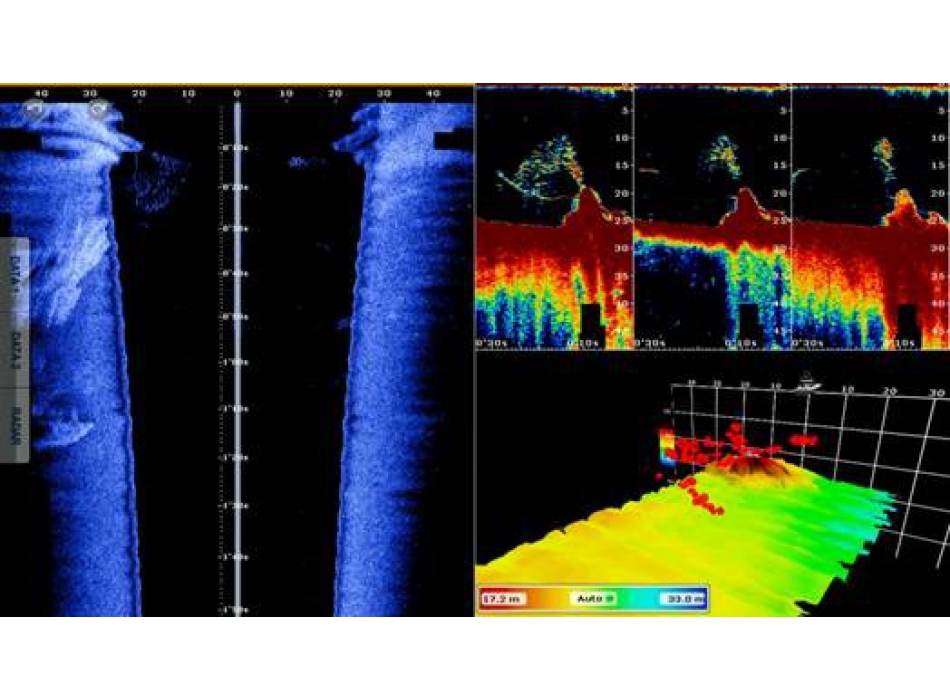Click the redo arrow icon on side-scan
Image resolution: width=950 pixels, height=700 pixels.
pyautogui.click(x=97, y=108)
